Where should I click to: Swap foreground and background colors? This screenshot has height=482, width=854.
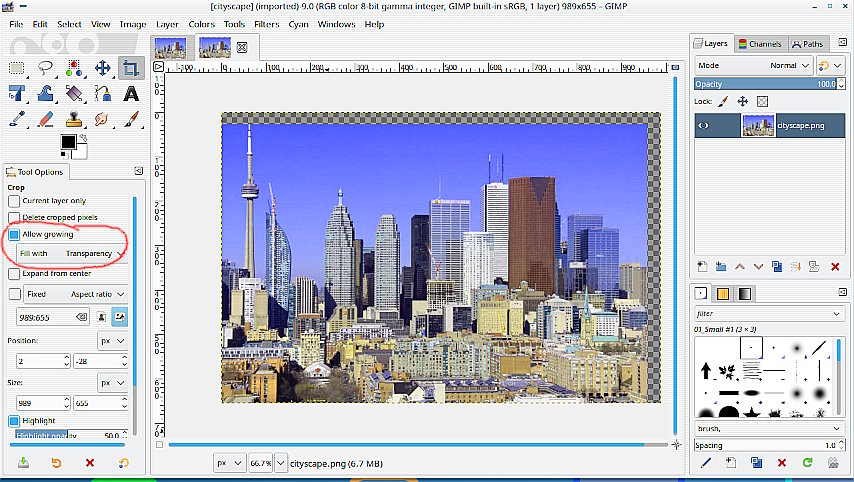[x=83, y=138]
